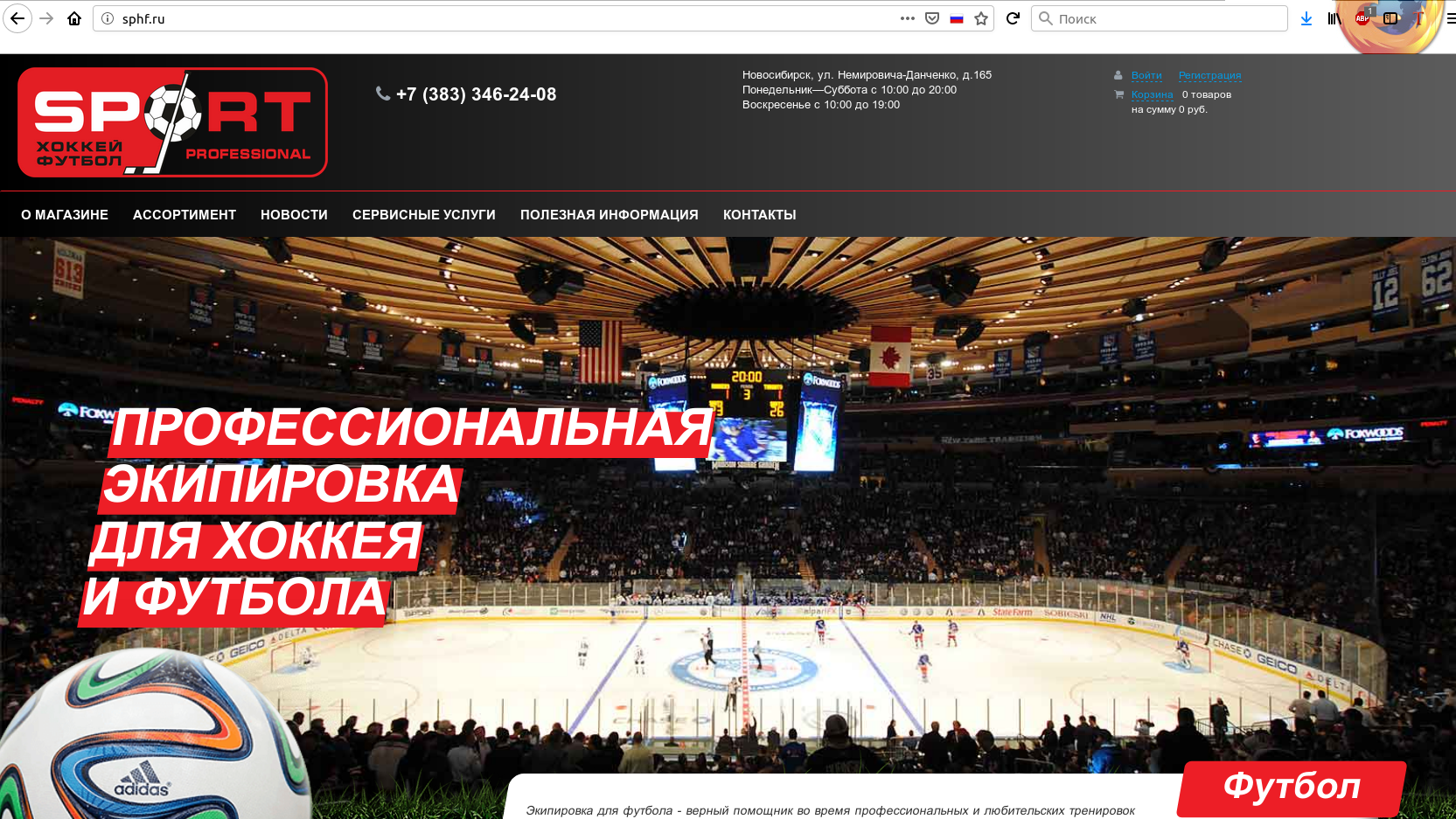Click the Воскресенье opening hours line
This screenshot has height=819, width=1456.
[x=821, y=105]
